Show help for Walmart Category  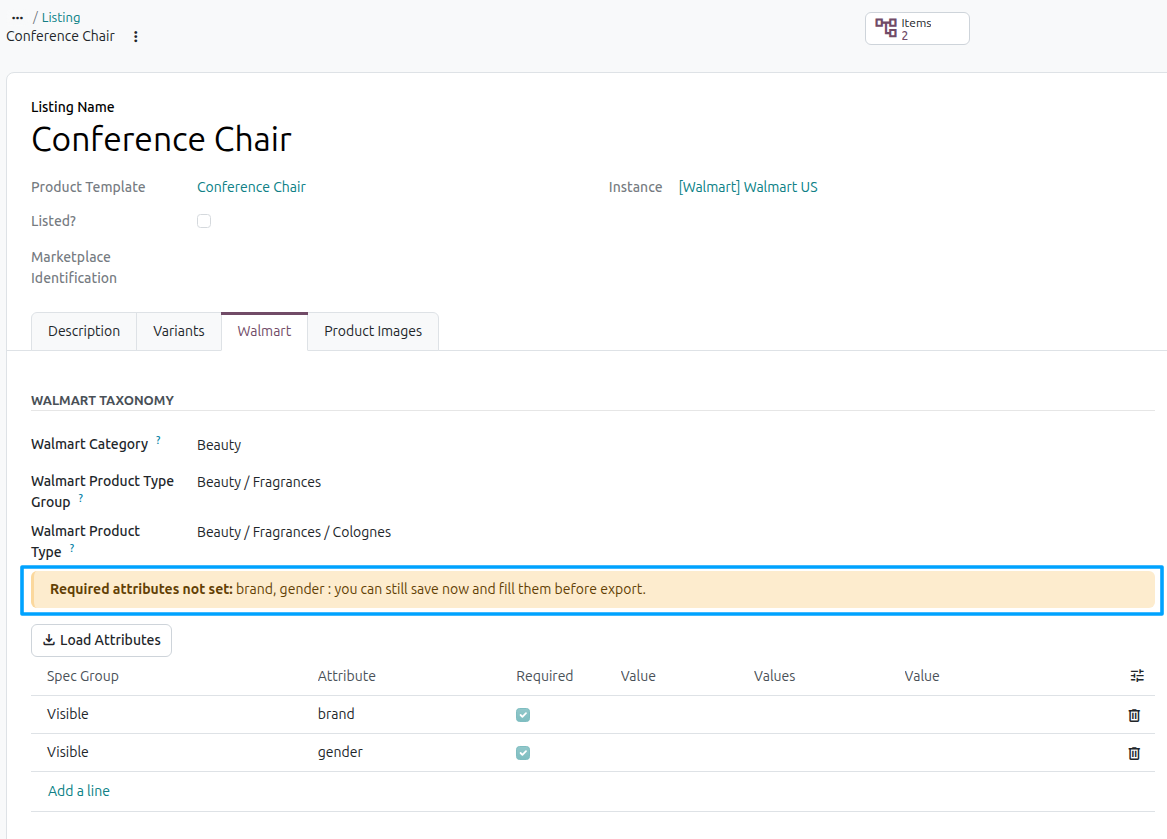pos(158,440)
